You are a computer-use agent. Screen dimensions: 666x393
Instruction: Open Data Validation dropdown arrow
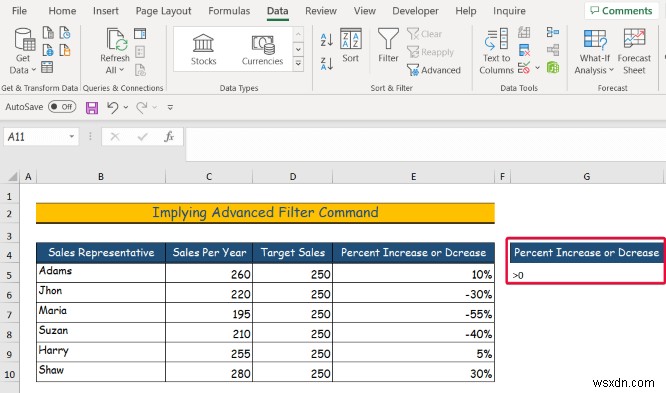coord(538,68)
